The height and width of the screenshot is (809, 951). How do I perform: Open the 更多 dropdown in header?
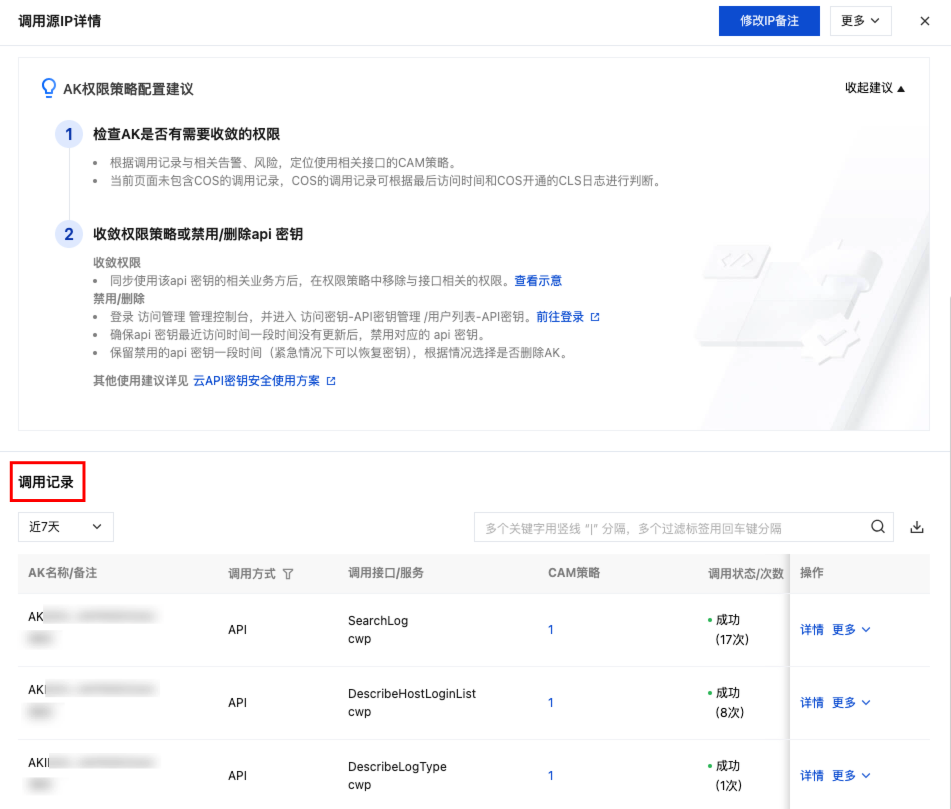point(860,21)
